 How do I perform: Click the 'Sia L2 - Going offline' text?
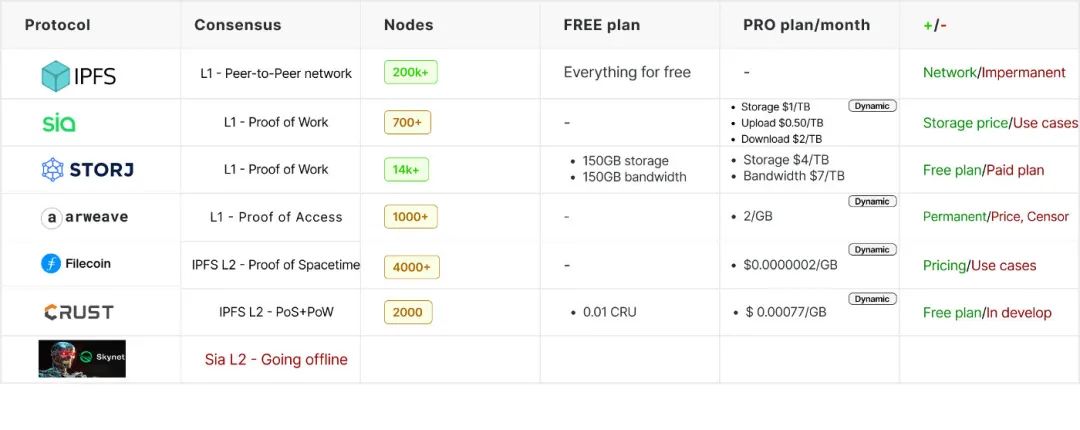point(276,360)
